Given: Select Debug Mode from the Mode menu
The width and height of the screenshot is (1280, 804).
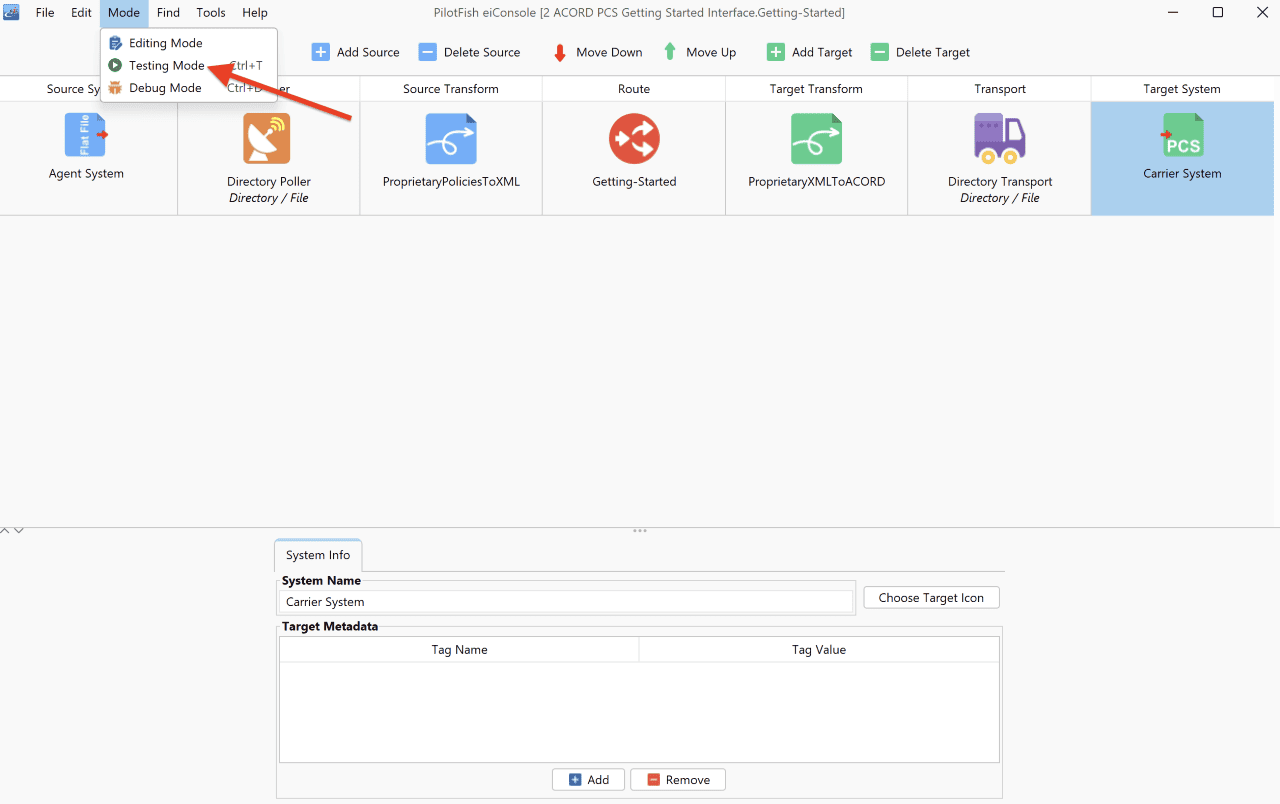Looking at the screenshot, I should 188,88.
